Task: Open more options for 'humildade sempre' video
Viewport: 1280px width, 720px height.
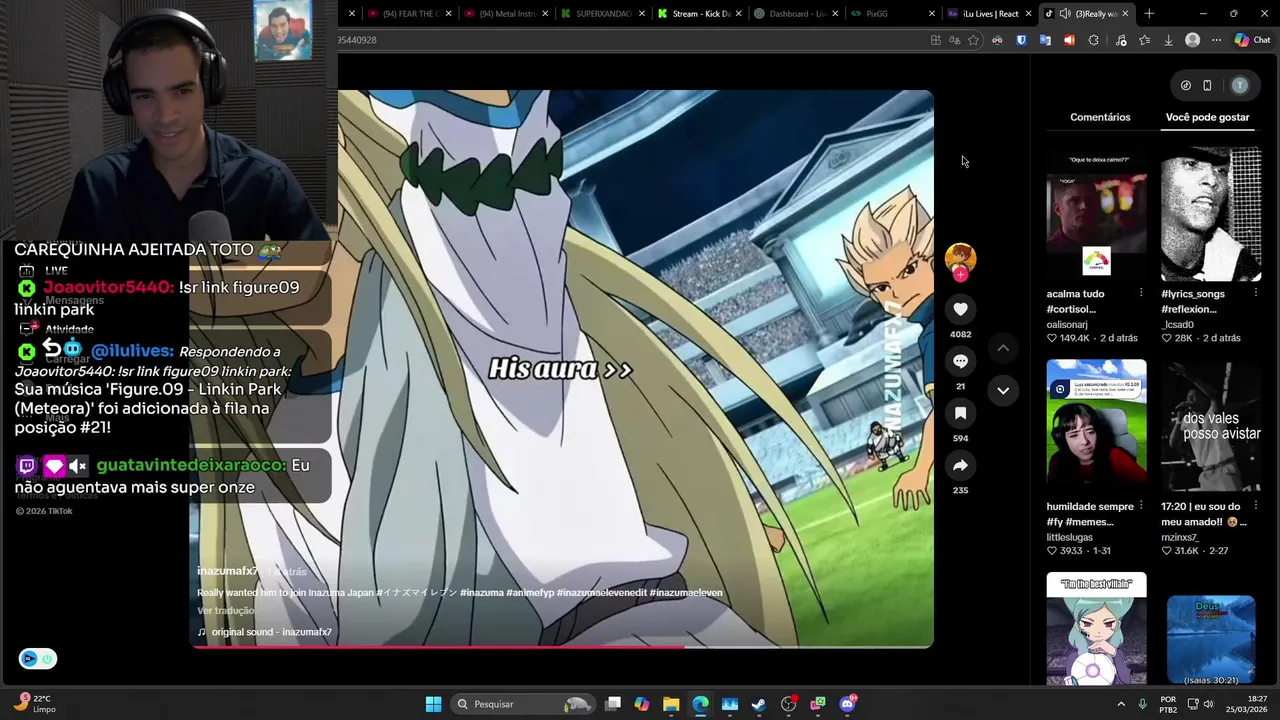Action: (x=1141, y=506)
